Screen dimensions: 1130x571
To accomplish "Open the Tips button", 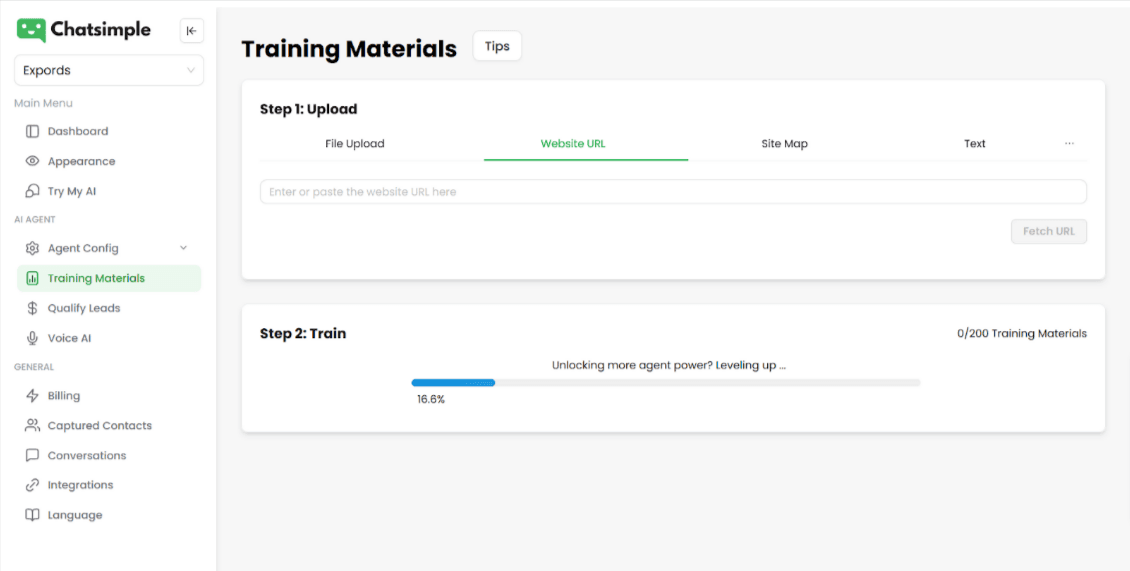I will (x=497, y=46).
